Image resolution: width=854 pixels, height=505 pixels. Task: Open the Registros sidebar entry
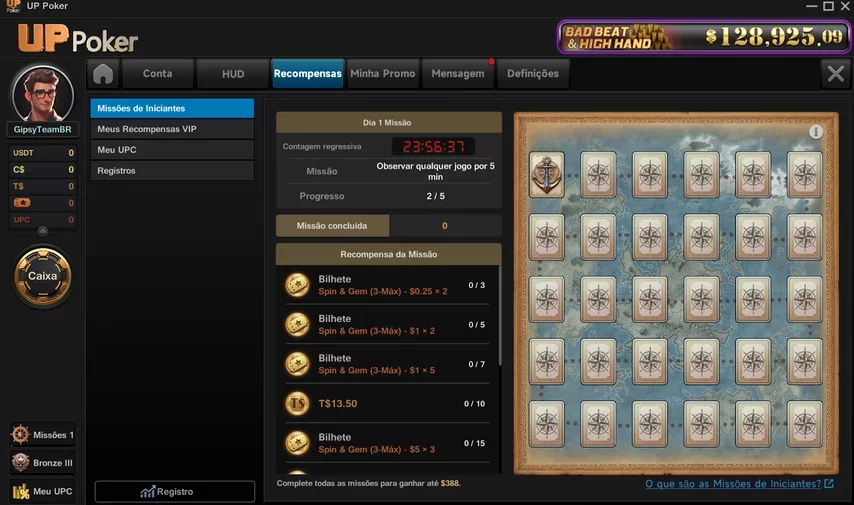[x=172, y=171]
